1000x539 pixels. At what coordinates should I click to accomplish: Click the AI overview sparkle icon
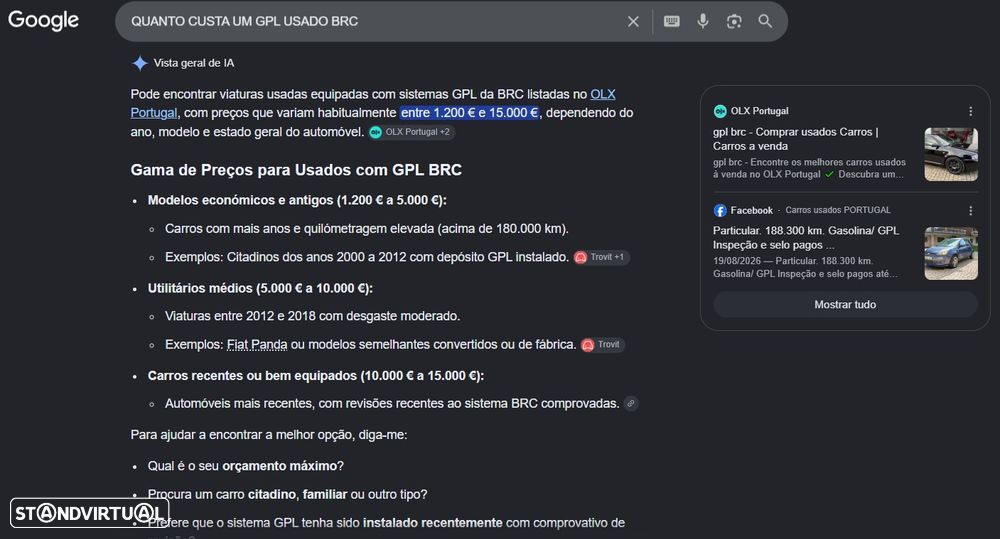[140, 63]
